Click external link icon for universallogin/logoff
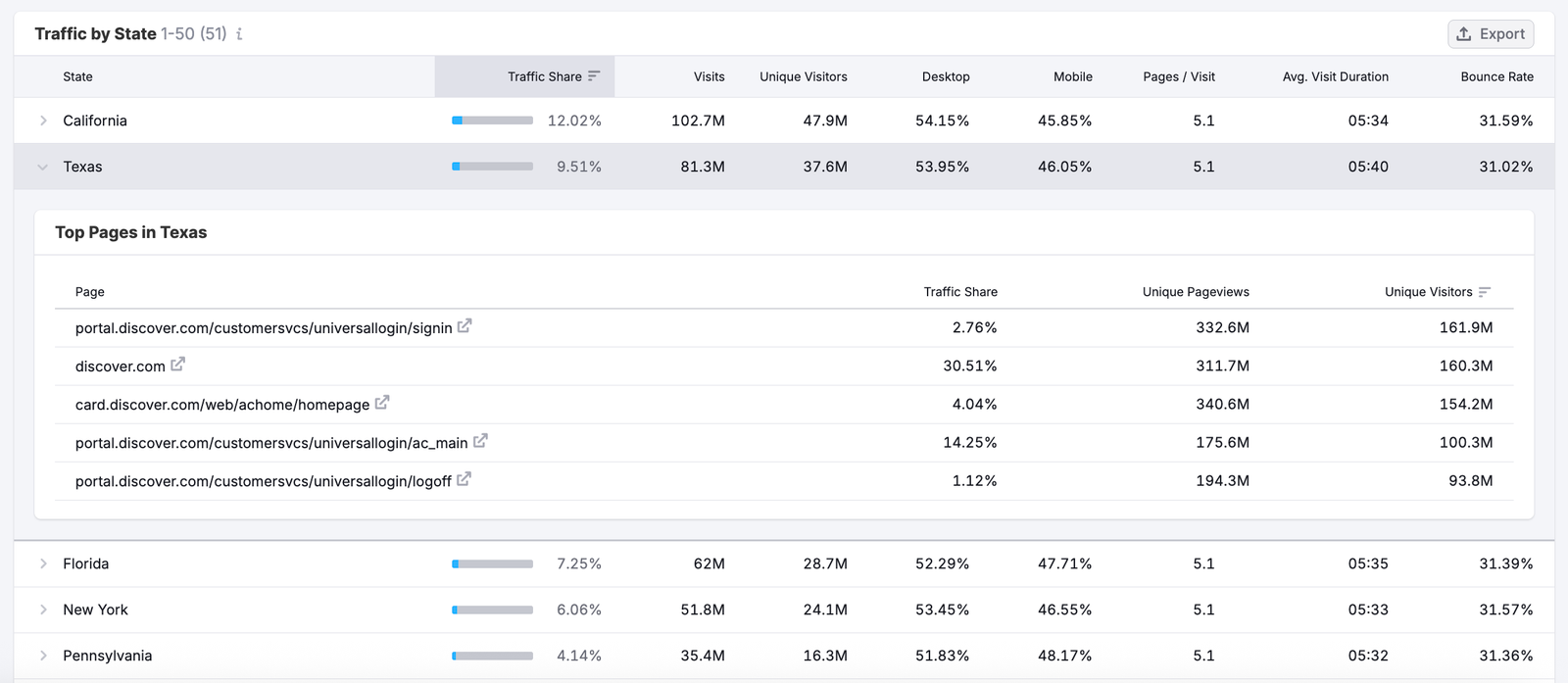This screenshot has width=1568, height=683. 464,479
